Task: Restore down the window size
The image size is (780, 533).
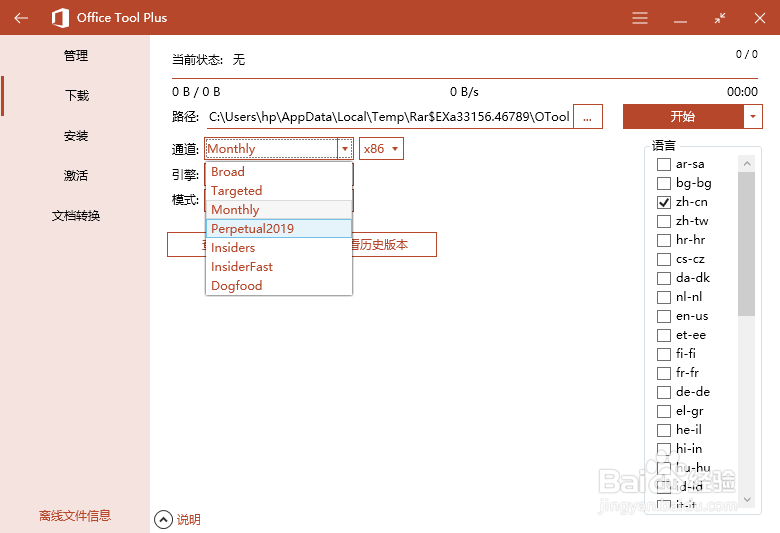Action: pos(720,18)
